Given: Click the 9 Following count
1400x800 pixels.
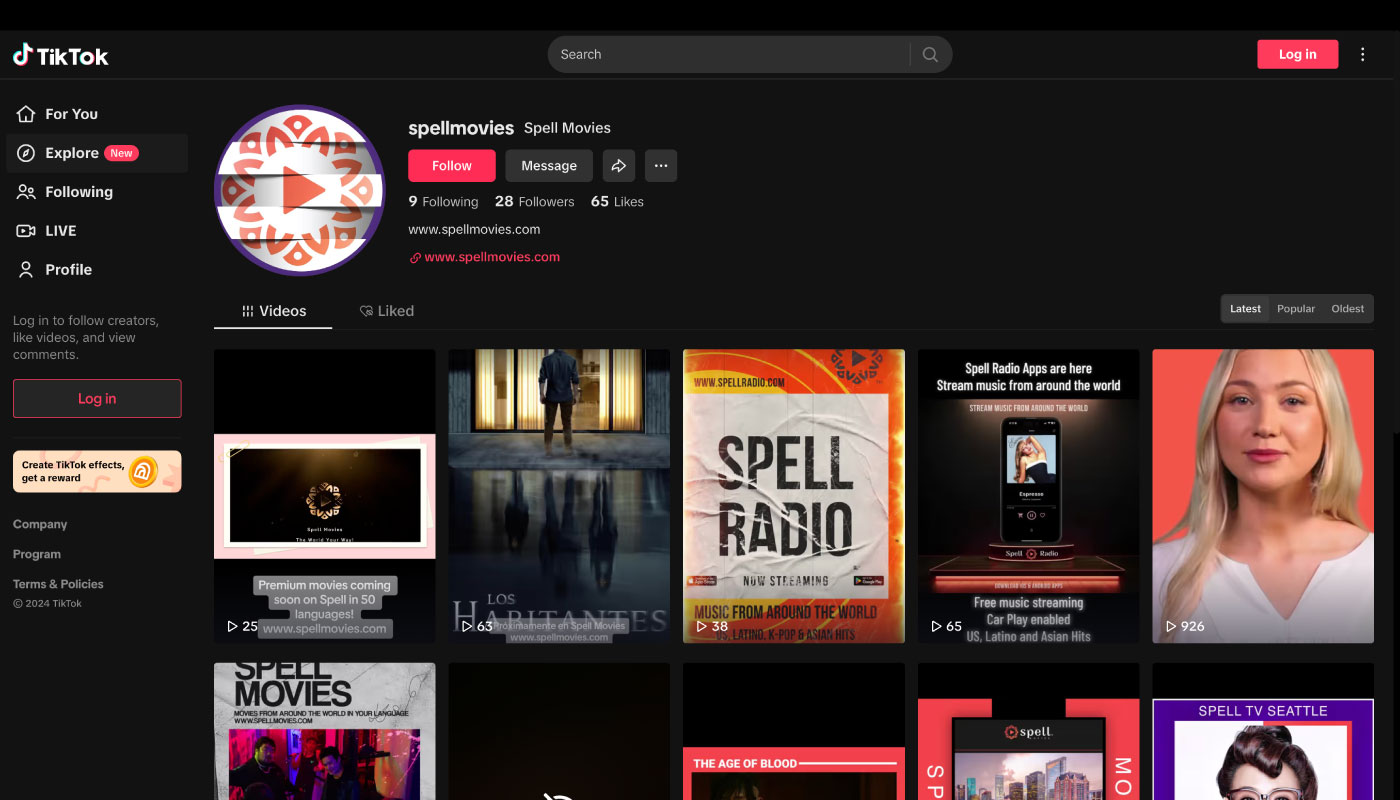Looking at the screenshot, I should coord(443,202).
